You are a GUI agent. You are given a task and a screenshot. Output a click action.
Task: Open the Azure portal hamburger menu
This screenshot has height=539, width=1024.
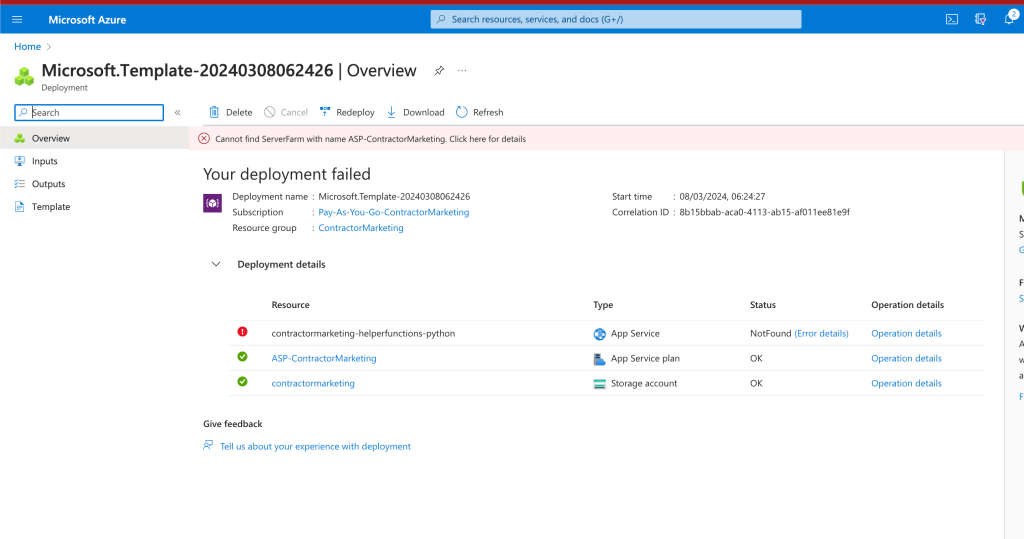pyautogui.click(x=17, y=20)
